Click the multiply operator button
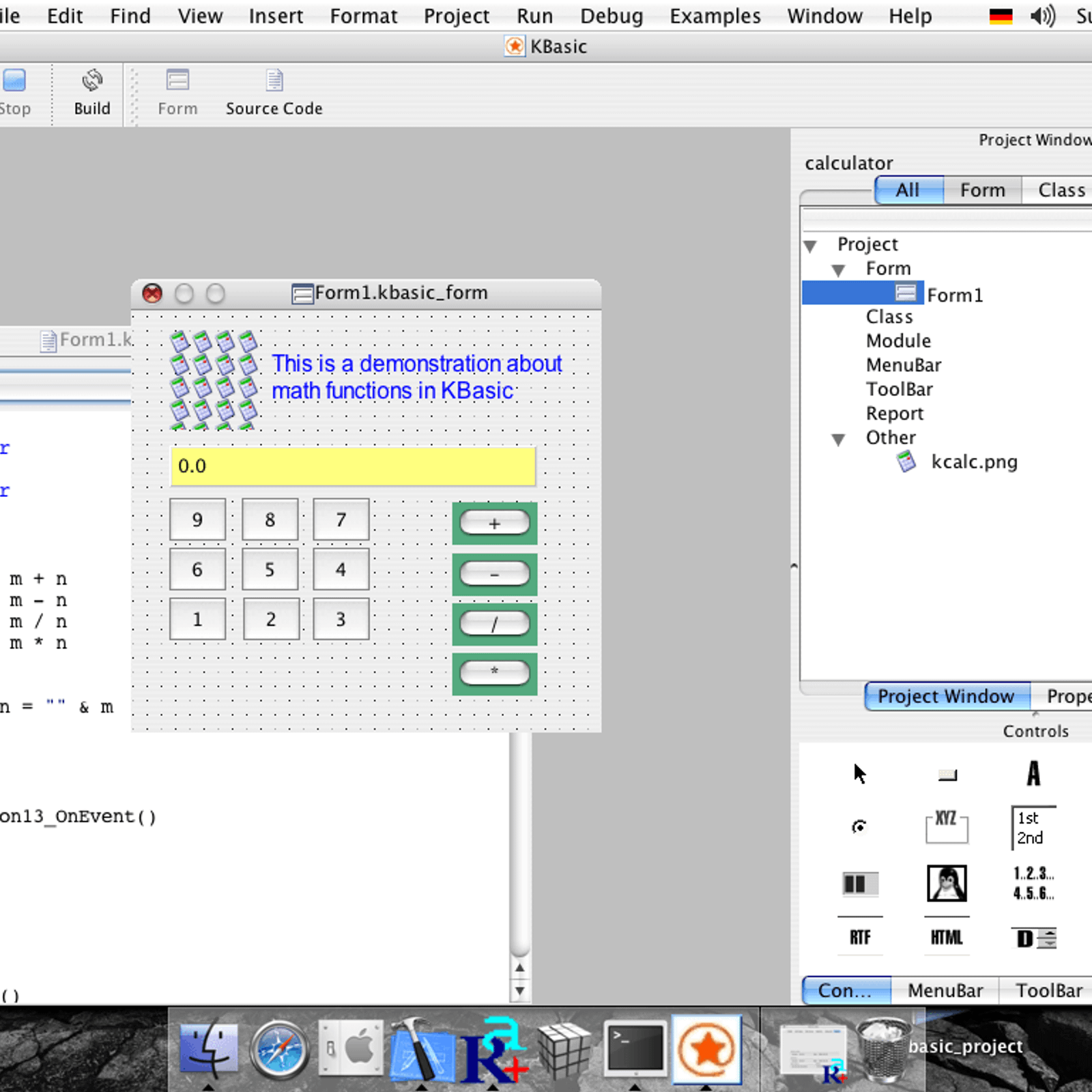 click(x=495, y=673)
